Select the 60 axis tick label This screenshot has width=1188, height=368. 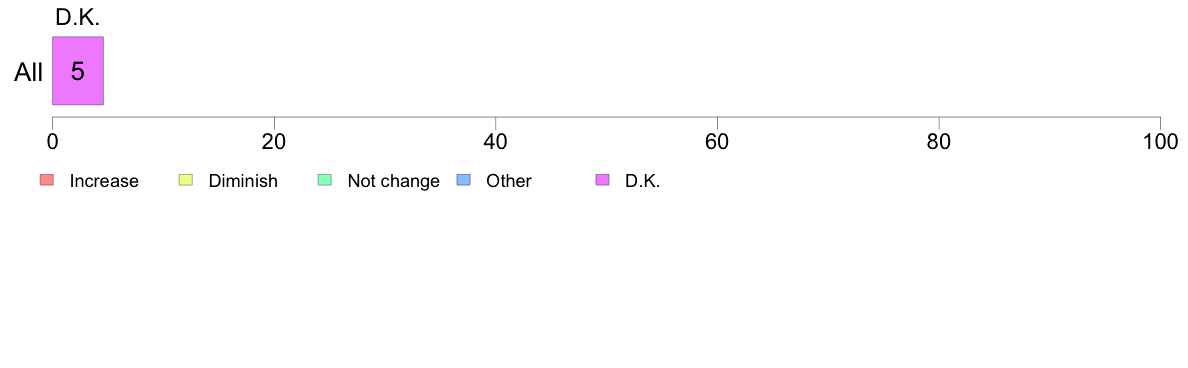tap(717, 142)
